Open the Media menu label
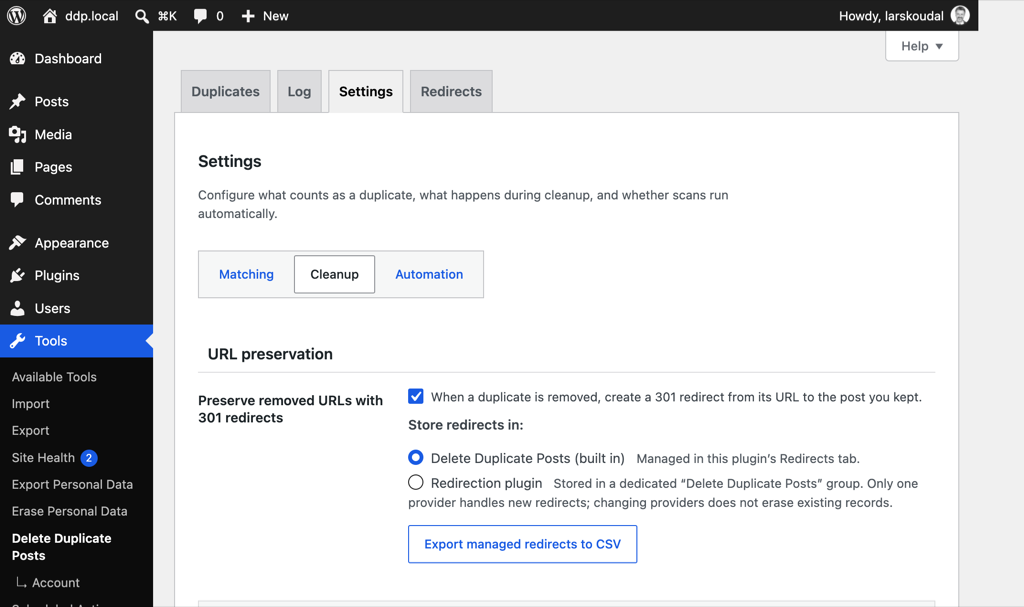The image size is (1024, 607). click(x=53, y=135)
